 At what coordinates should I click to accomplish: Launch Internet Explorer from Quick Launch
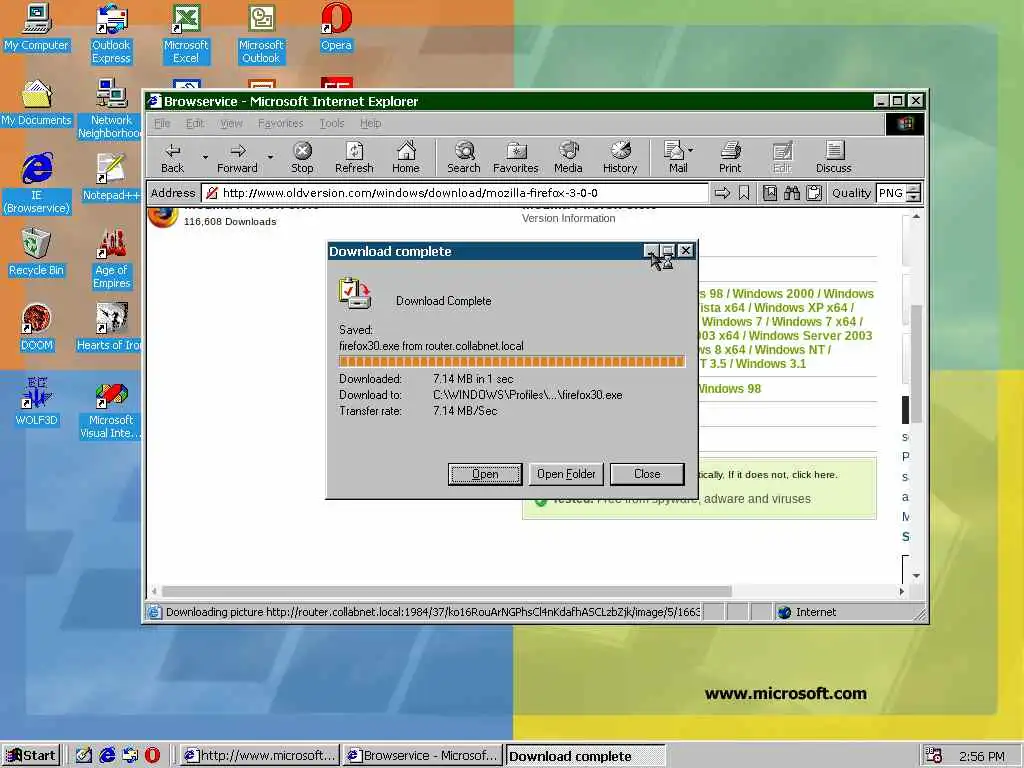click(107, 756)
